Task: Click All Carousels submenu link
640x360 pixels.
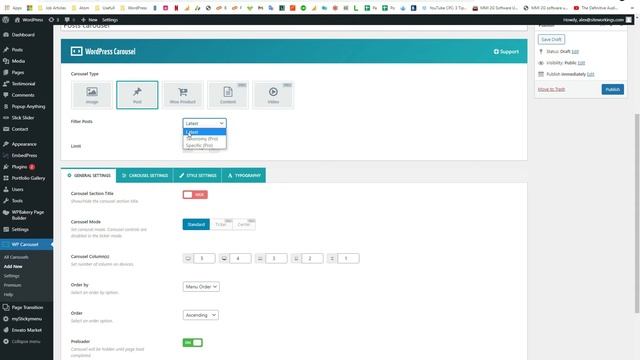Action: tap(16, 257)
